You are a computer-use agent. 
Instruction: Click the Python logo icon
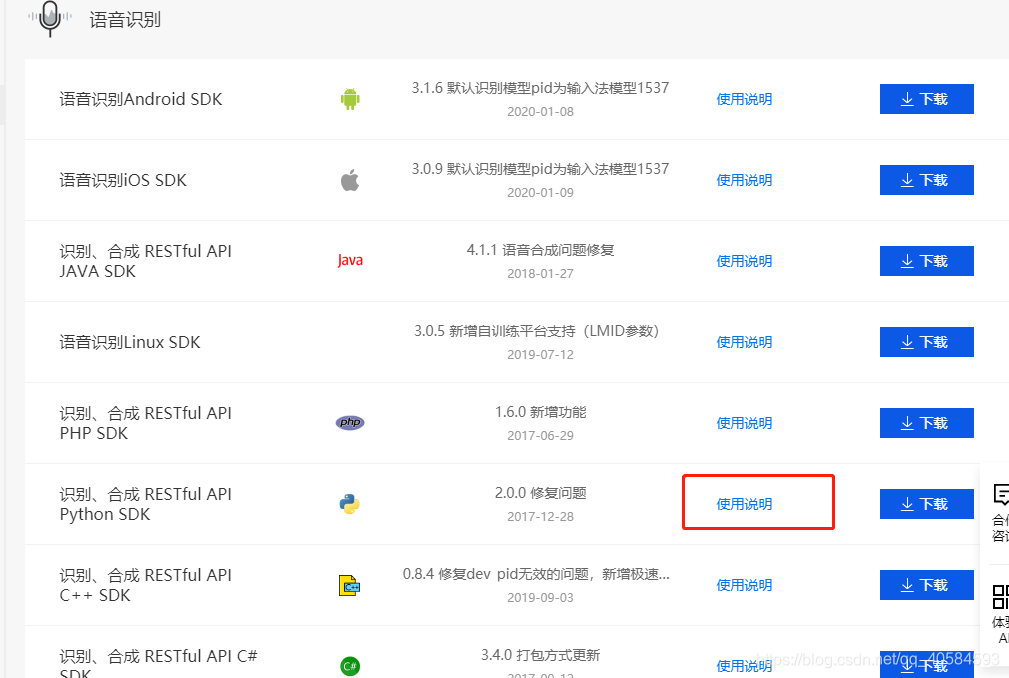coord(349,504)
